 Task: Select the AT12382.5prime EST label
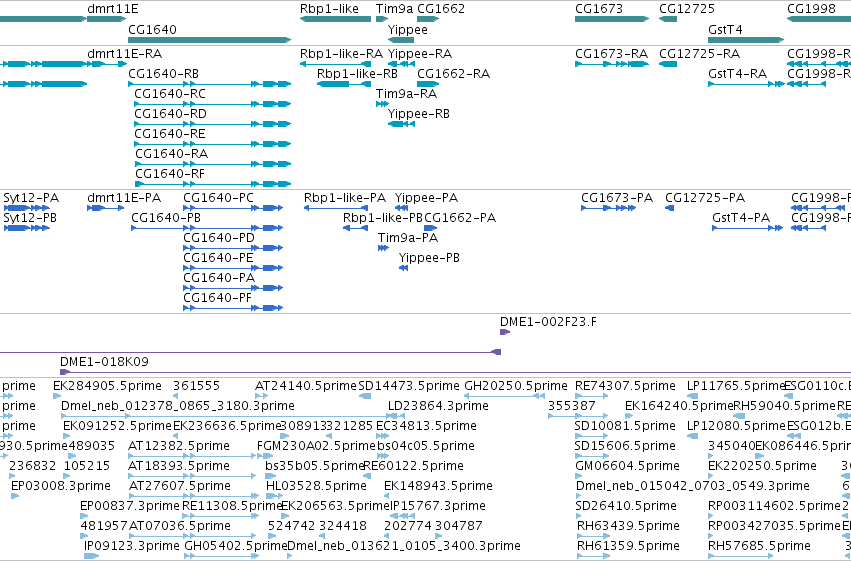[179, 447]
